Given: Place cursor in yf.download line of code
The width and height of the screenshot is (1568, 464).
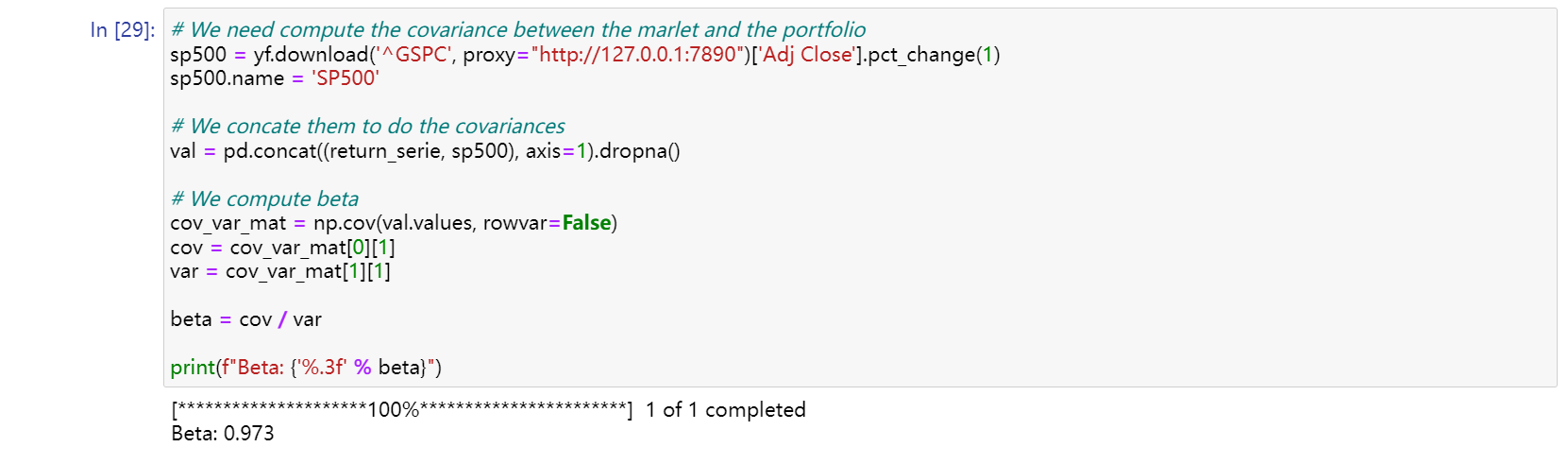Looking at the screenshot, I should pos(585,55).
